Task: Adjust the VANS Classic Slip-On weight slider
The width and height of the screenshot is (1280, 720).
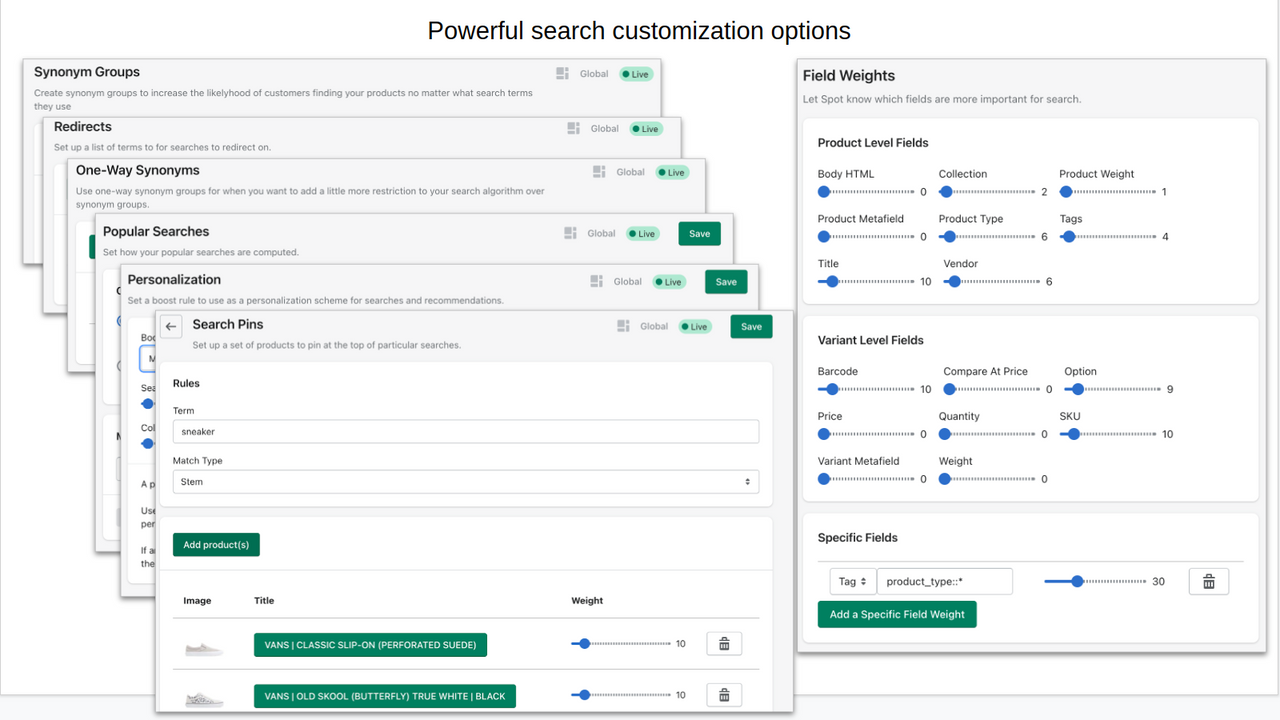Action: point(620,644)
